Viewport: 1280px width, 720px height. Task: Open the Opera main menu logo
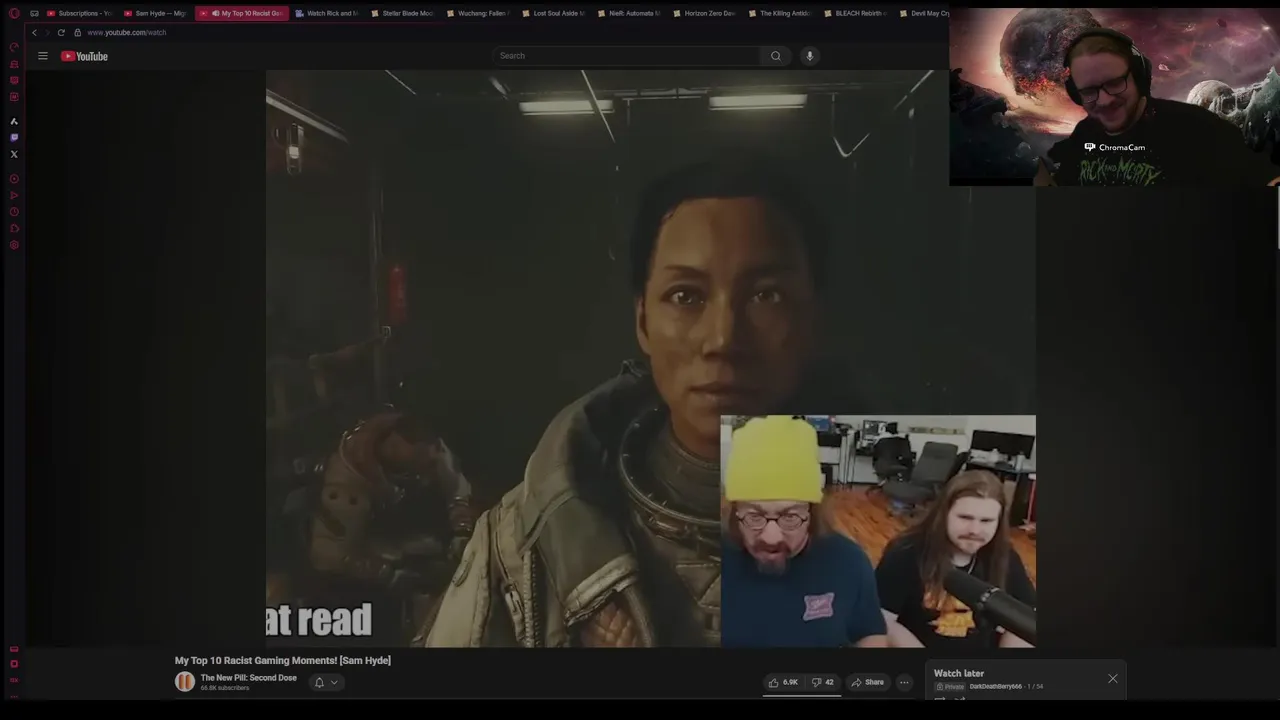(x=14, y=13)
